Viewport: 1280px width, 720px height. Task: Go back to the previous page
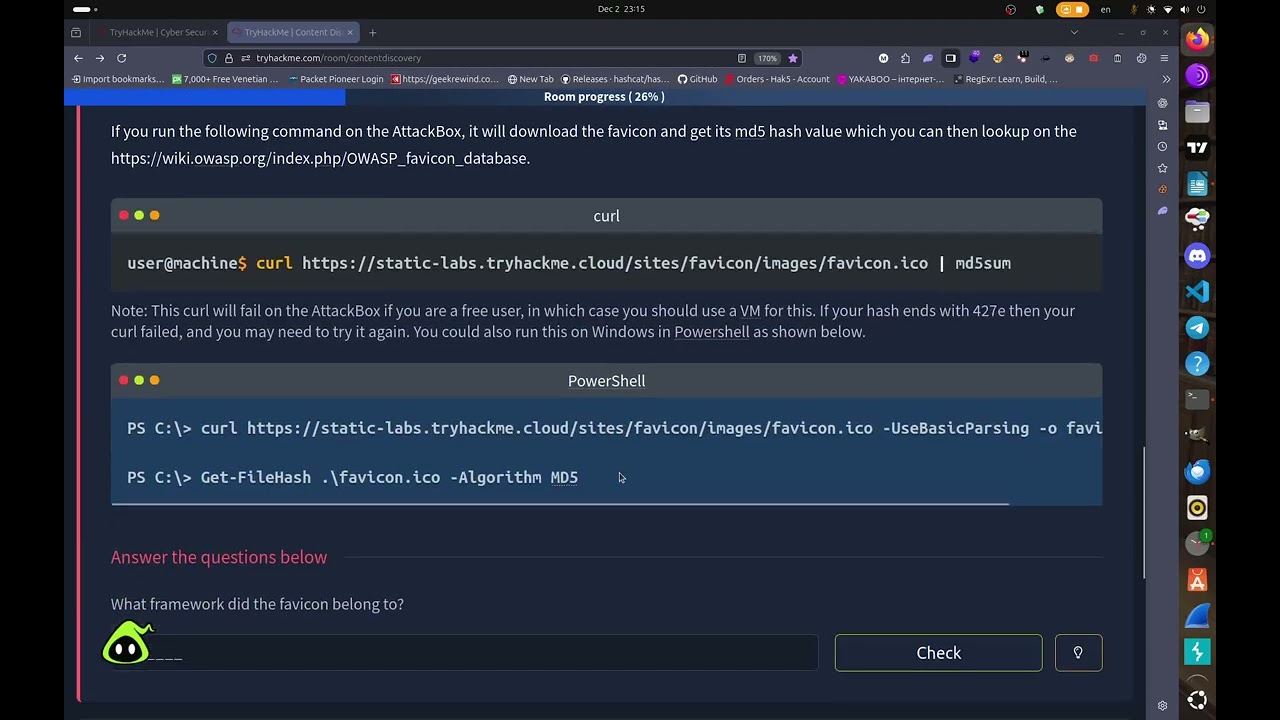pos(76,58)
